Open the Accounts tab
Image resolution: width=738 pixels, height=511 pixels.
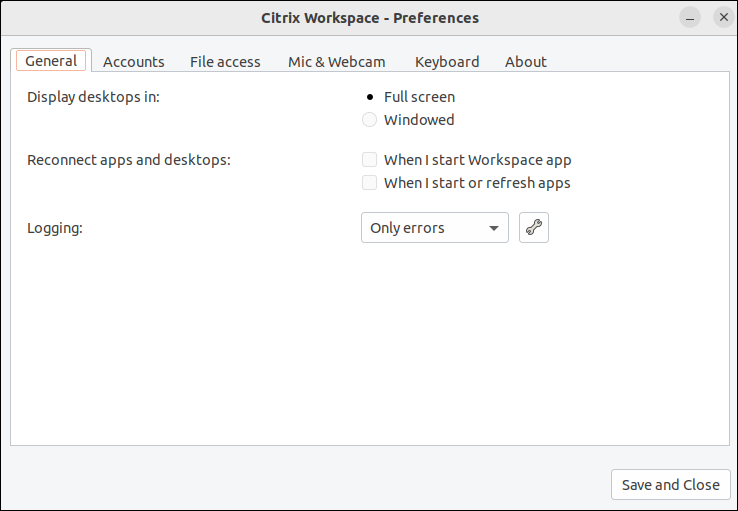pyautogui.click(x=134, y=62)
